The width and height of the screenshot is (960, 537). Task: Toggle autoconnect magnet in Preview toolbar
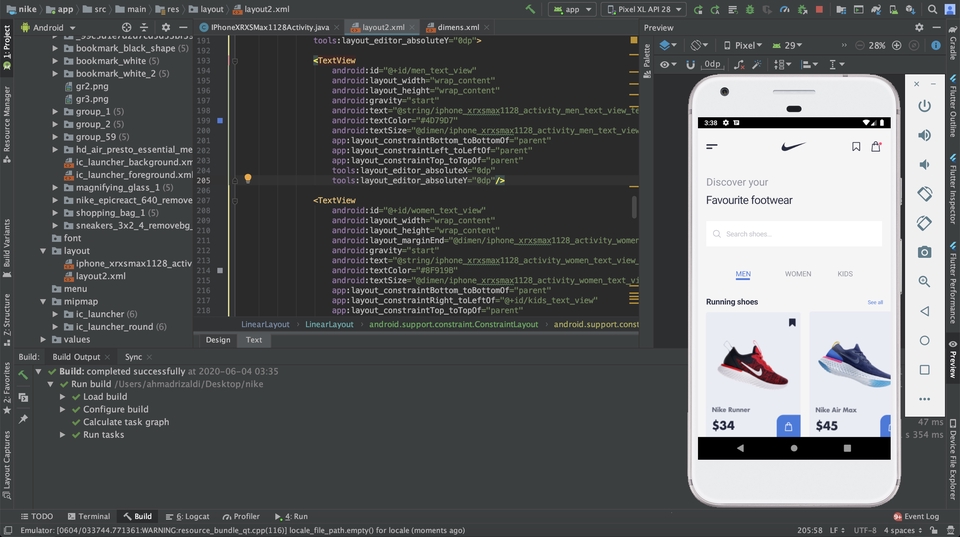(690, 64)
